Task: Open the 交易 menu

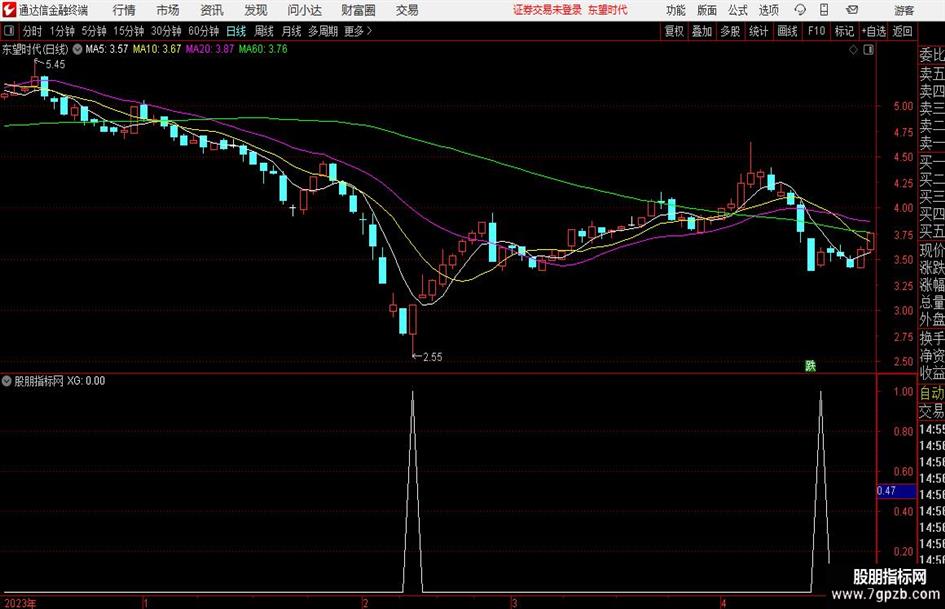Action: click(407, 10)
